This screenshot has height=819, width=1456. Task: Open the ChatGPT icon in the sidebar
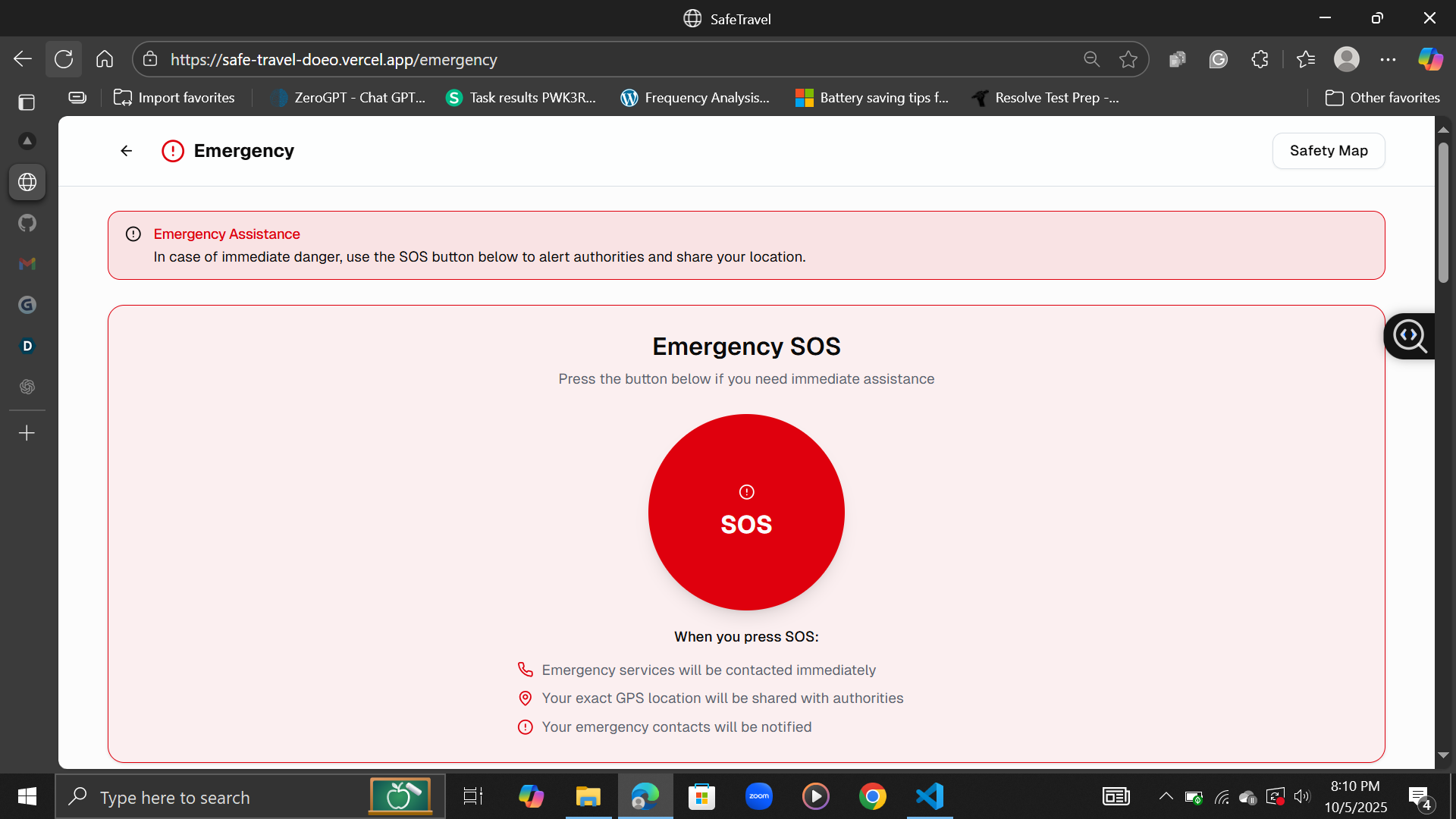tap(27, 387)
